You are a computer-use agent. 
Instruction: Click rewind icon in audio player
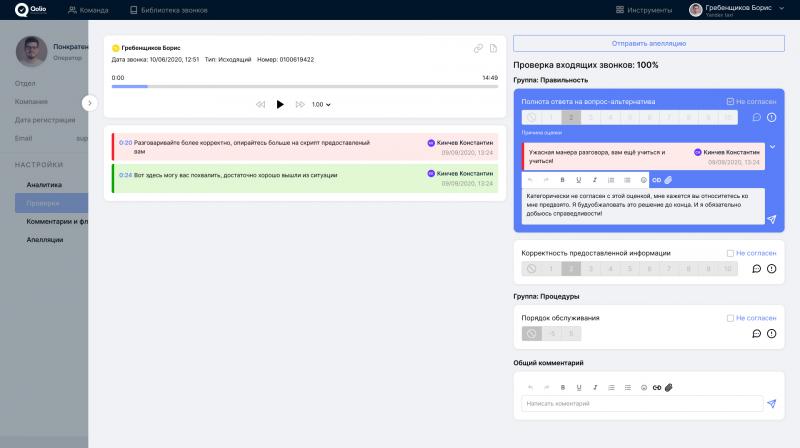(260, 104)
